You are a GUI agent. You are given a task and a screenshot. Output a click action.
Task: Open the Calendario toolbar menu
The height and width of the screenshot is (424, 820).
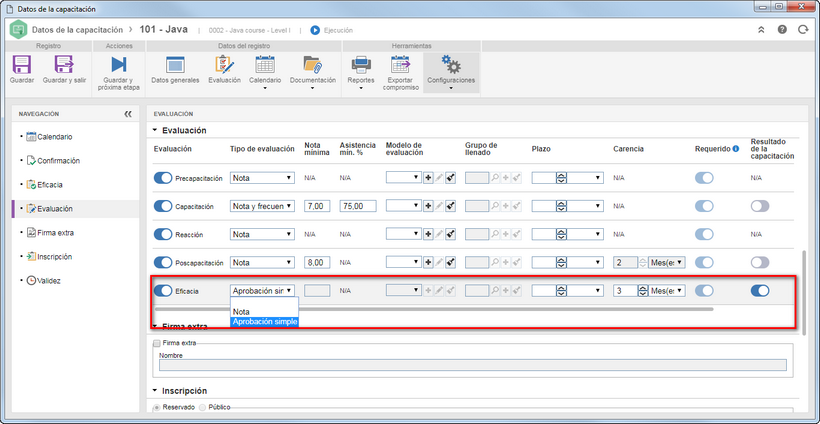(x=265, y=65)
